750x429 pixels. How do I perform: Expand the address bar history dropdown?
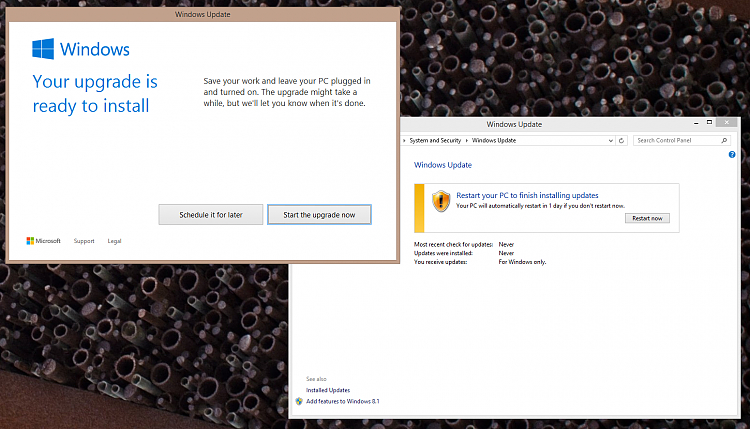coord(610,141)
